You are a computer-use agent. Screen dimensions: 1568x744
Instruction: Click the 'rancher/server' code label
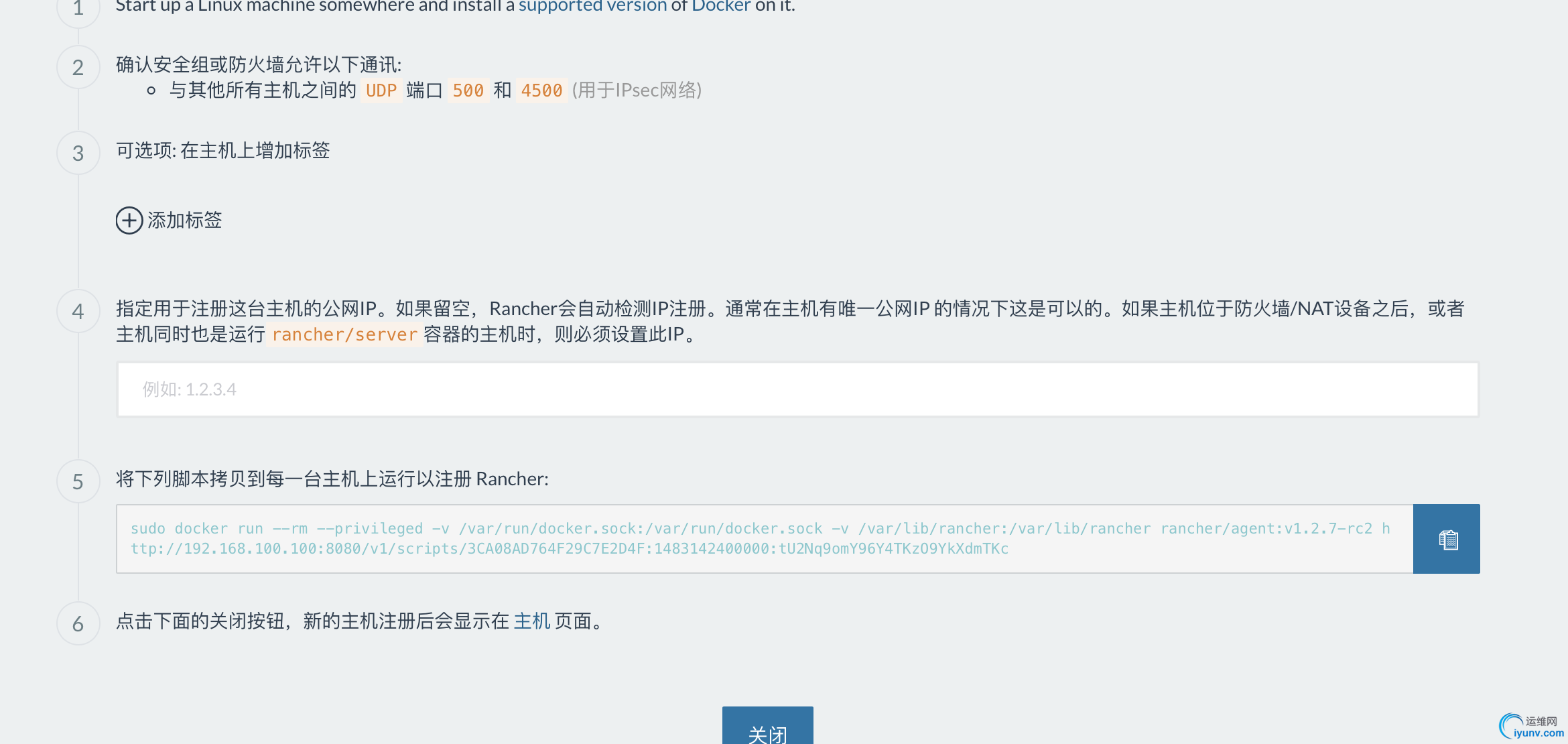click(344, 334)
